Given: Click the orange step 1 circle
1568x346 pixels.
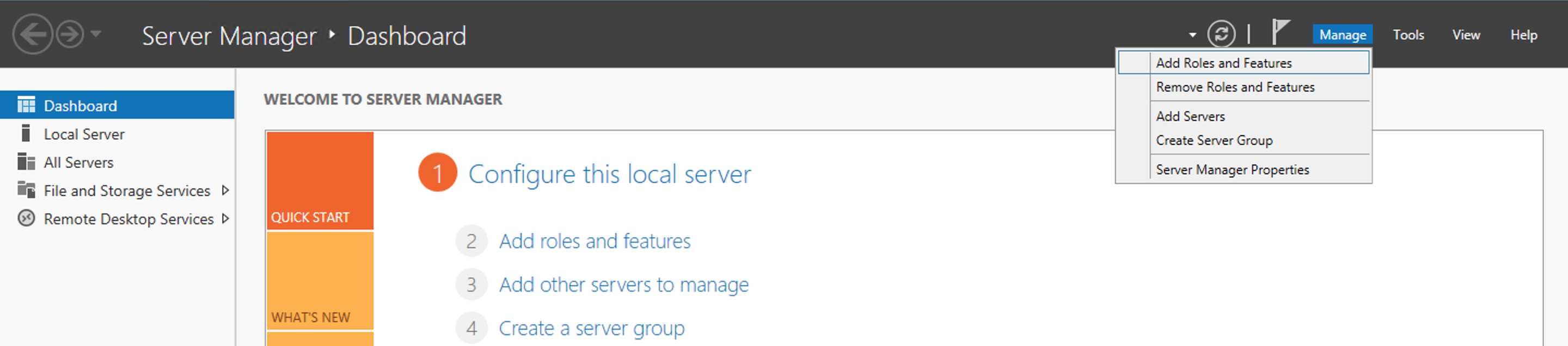Looking at the screenshot, I should coord(437,172).
